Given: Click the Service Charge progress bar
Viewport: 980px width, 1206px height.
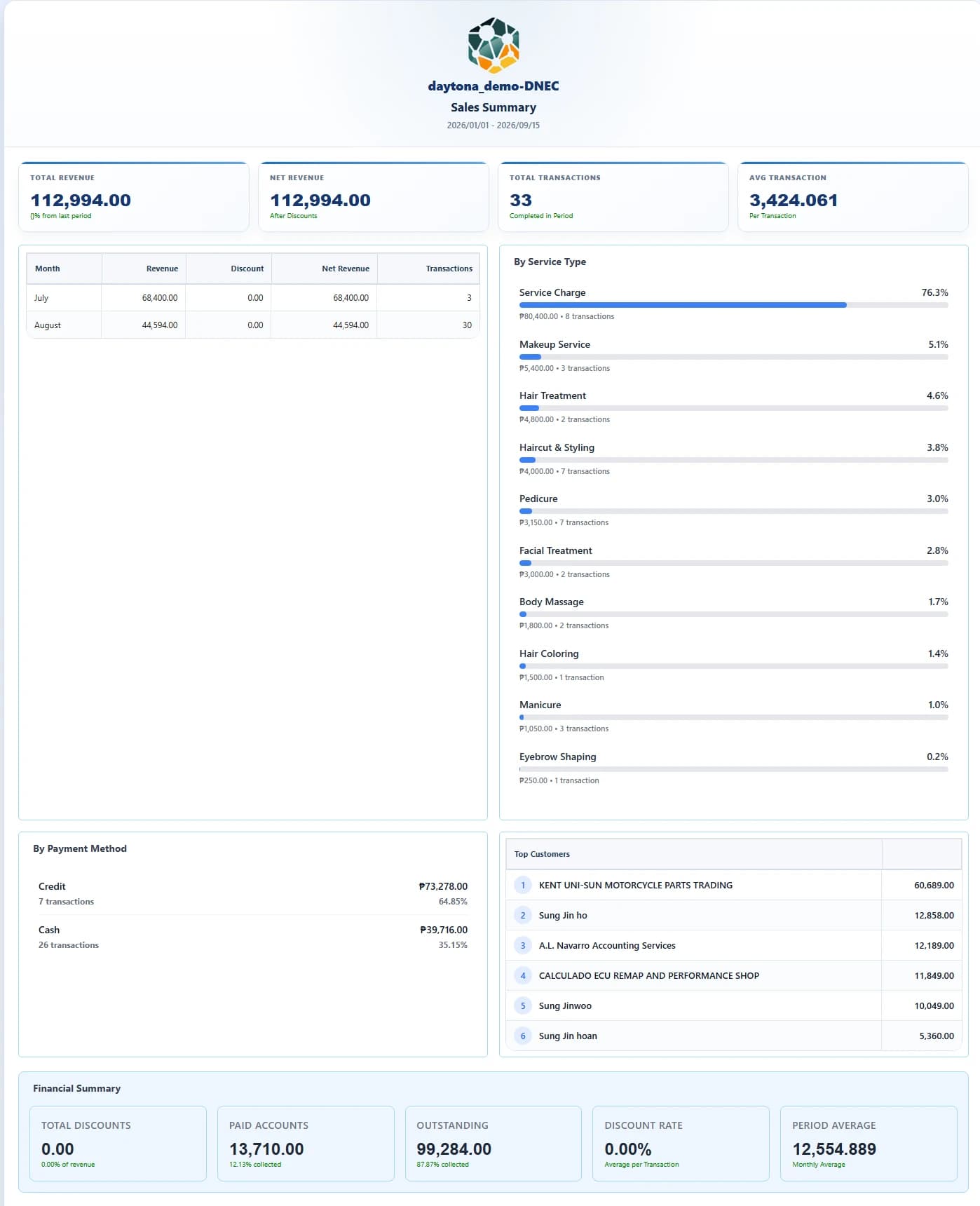Looking at the screenshot, I should (733, 305).
